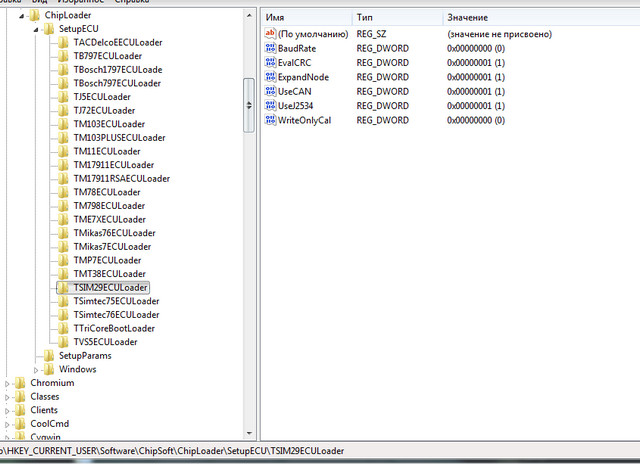Click the BaudRate DWORD value icon
This screenshot has height=464, width=640.
pyautogui.click(x=269, y=48)
